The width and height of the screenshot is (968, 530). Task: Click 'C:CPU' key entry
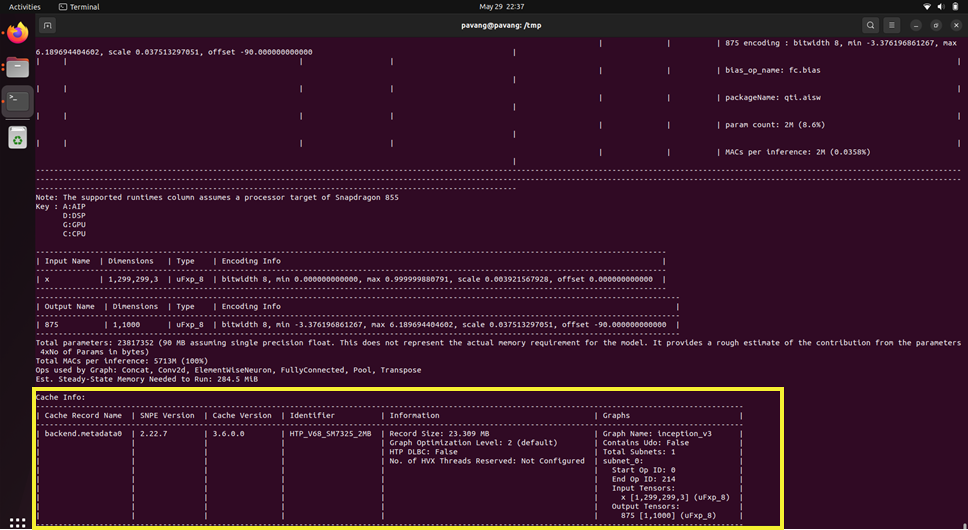pos(74,234)
